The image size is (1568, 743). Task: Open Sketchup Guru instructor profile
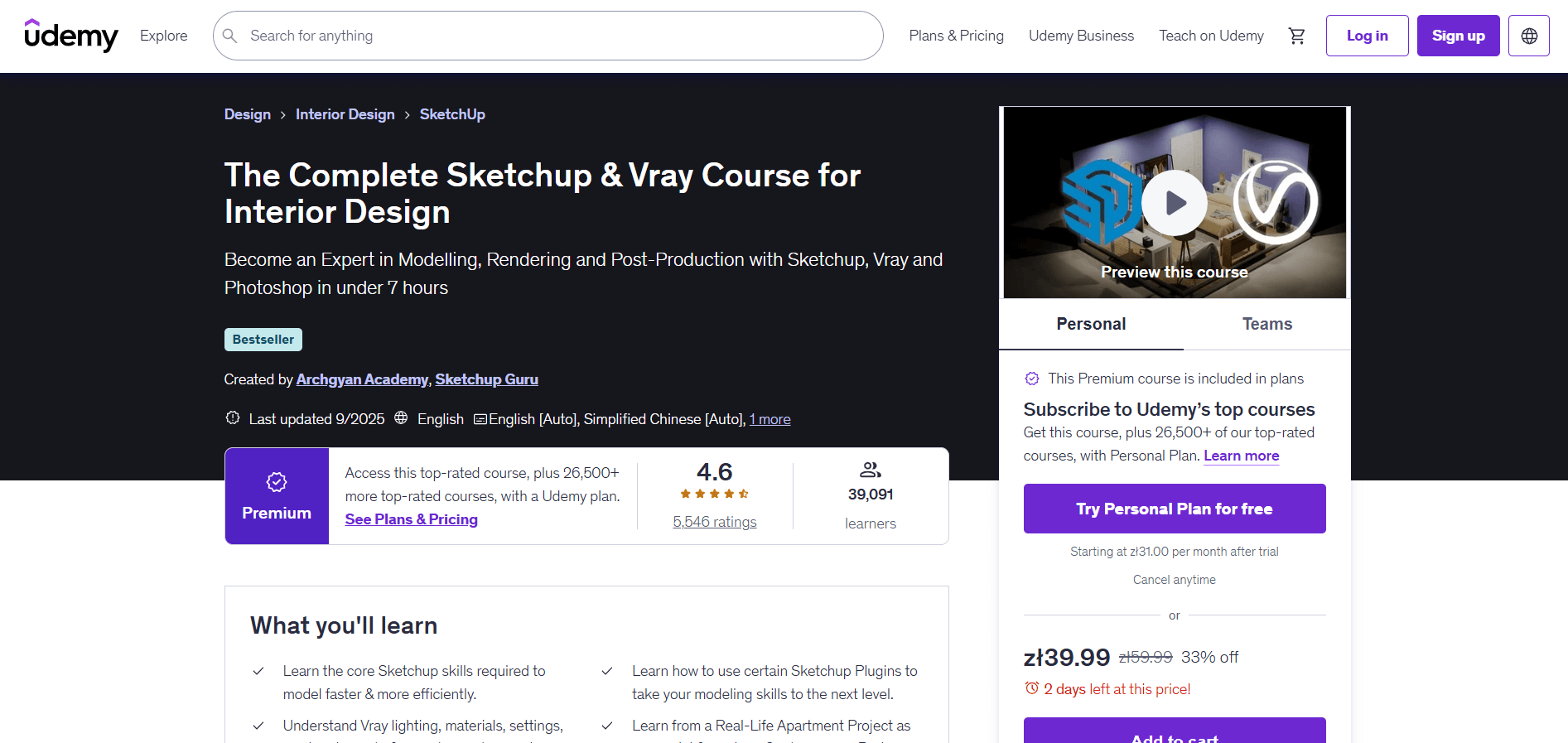pos(486,379)
